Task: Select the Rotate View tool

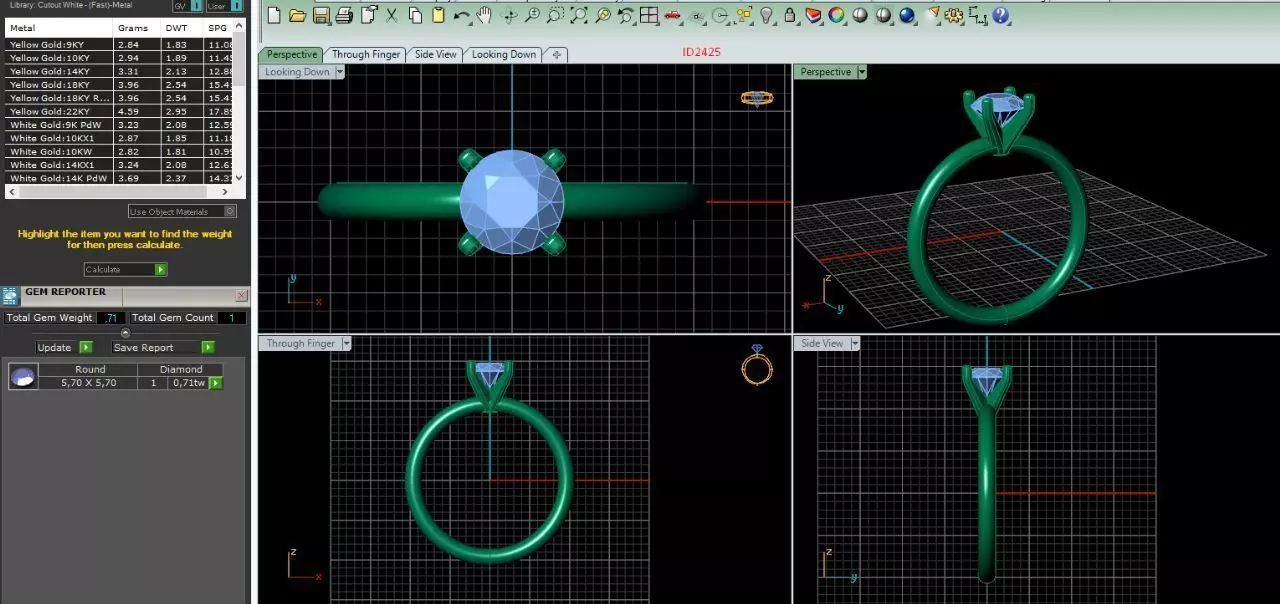Action: pos(510,15)
